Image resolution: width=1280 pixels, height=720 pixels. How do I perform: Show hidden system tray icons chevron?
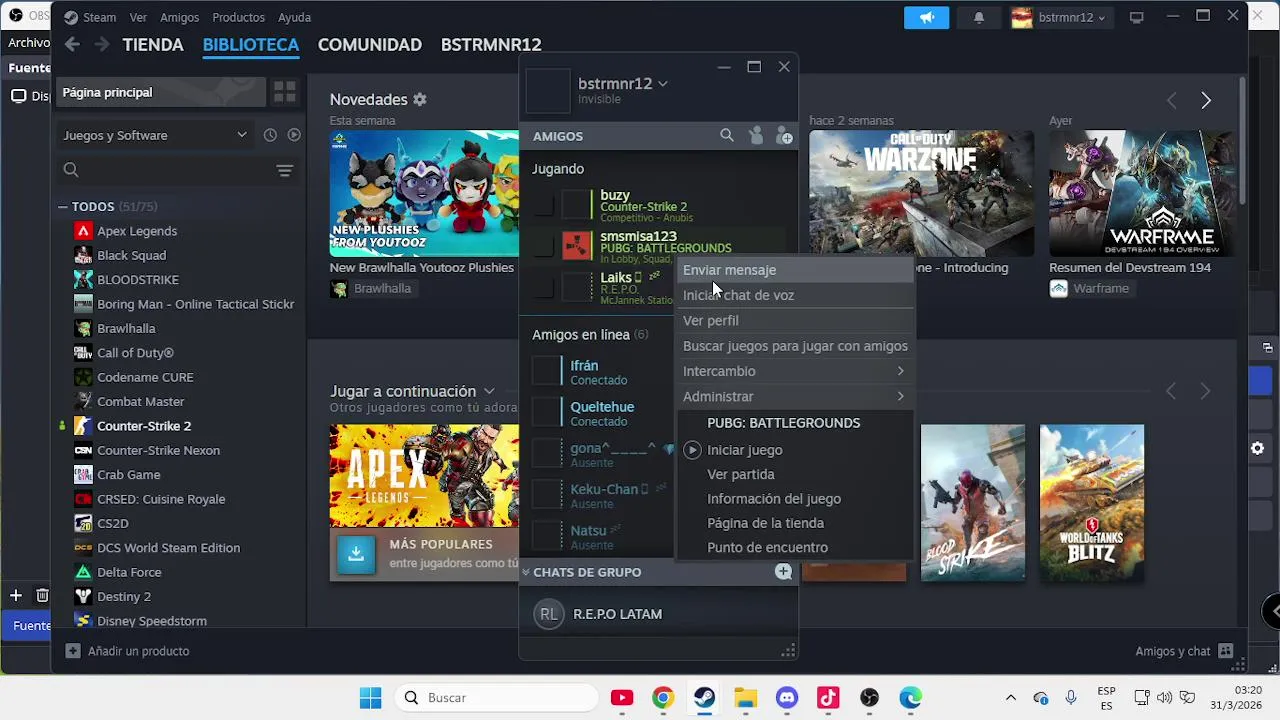click(1011, 698)
